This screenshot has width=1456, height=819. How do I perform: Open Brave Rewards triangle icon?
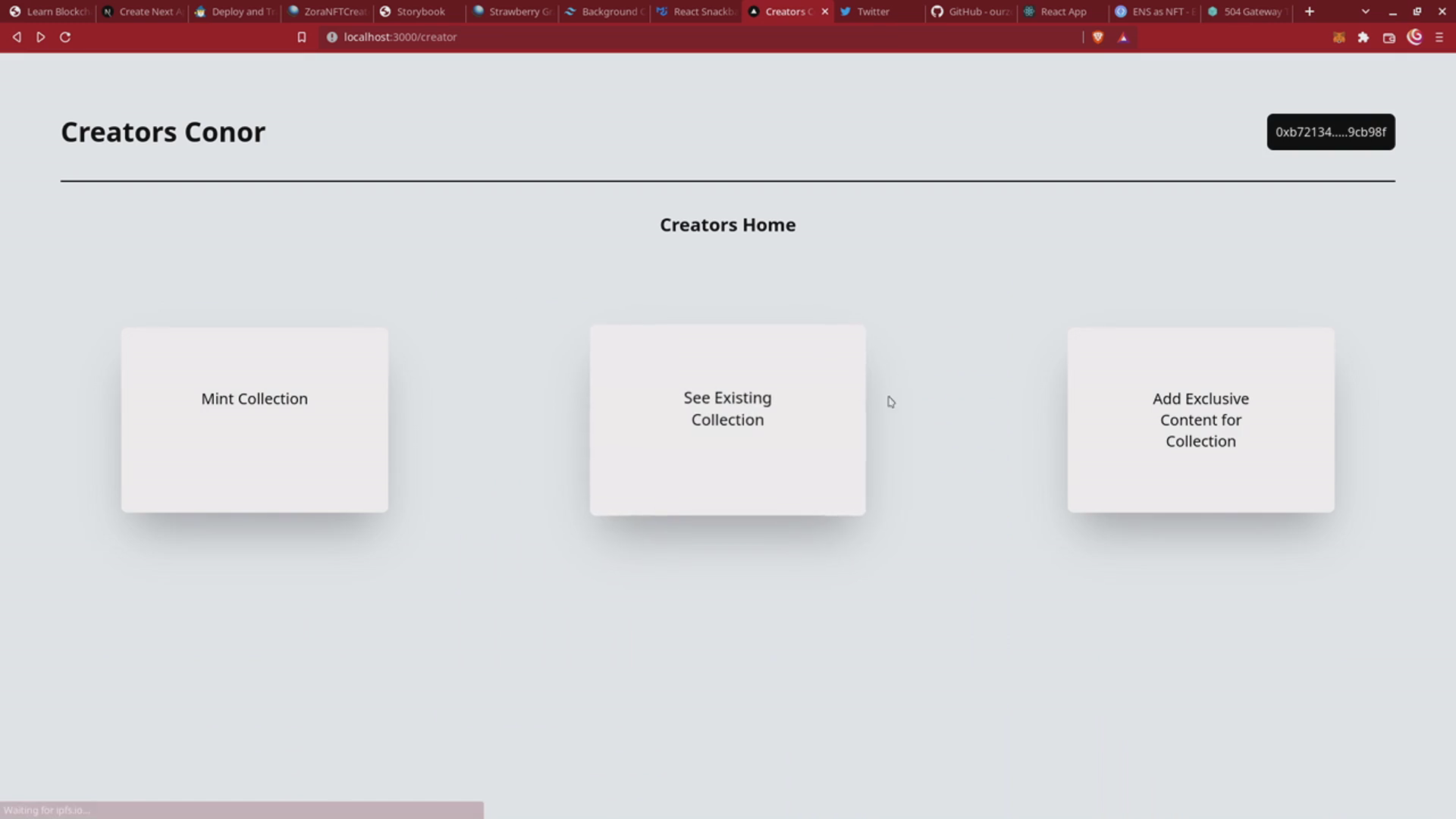pyautogui.click(x=1123, y=37)
